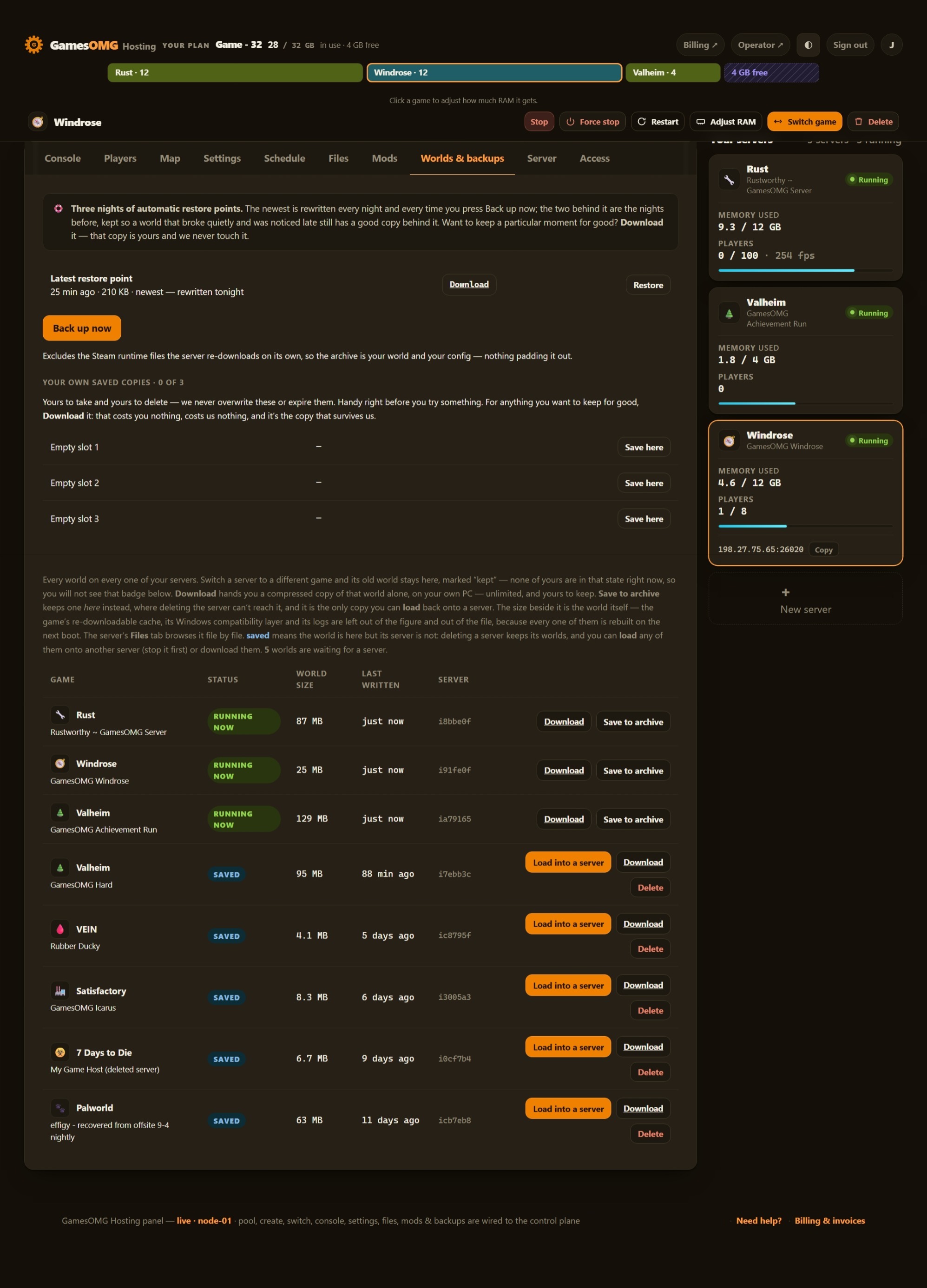Click the Palworld icon
The height and width of the screenshot is (1288, 927).
coord(59,1107)
